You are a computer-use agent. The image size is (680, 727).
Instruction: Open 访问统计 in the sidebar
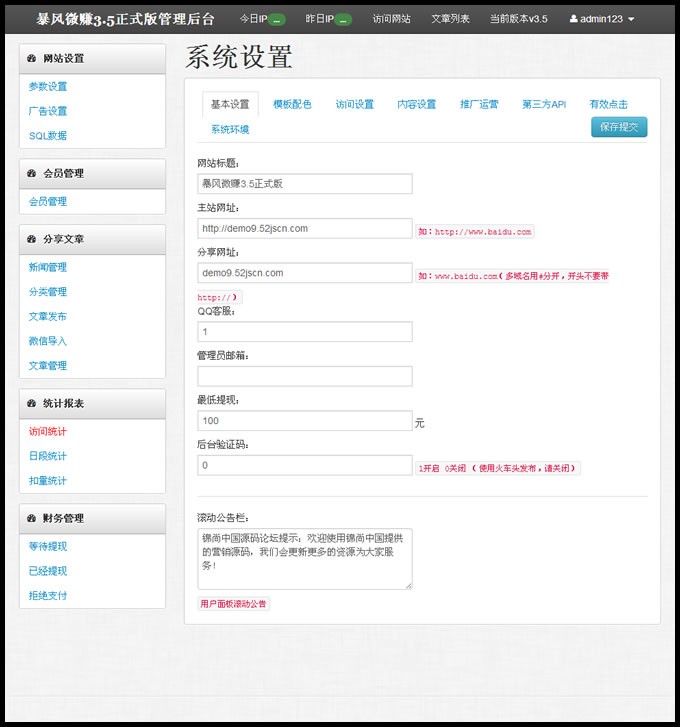[48, 432]
